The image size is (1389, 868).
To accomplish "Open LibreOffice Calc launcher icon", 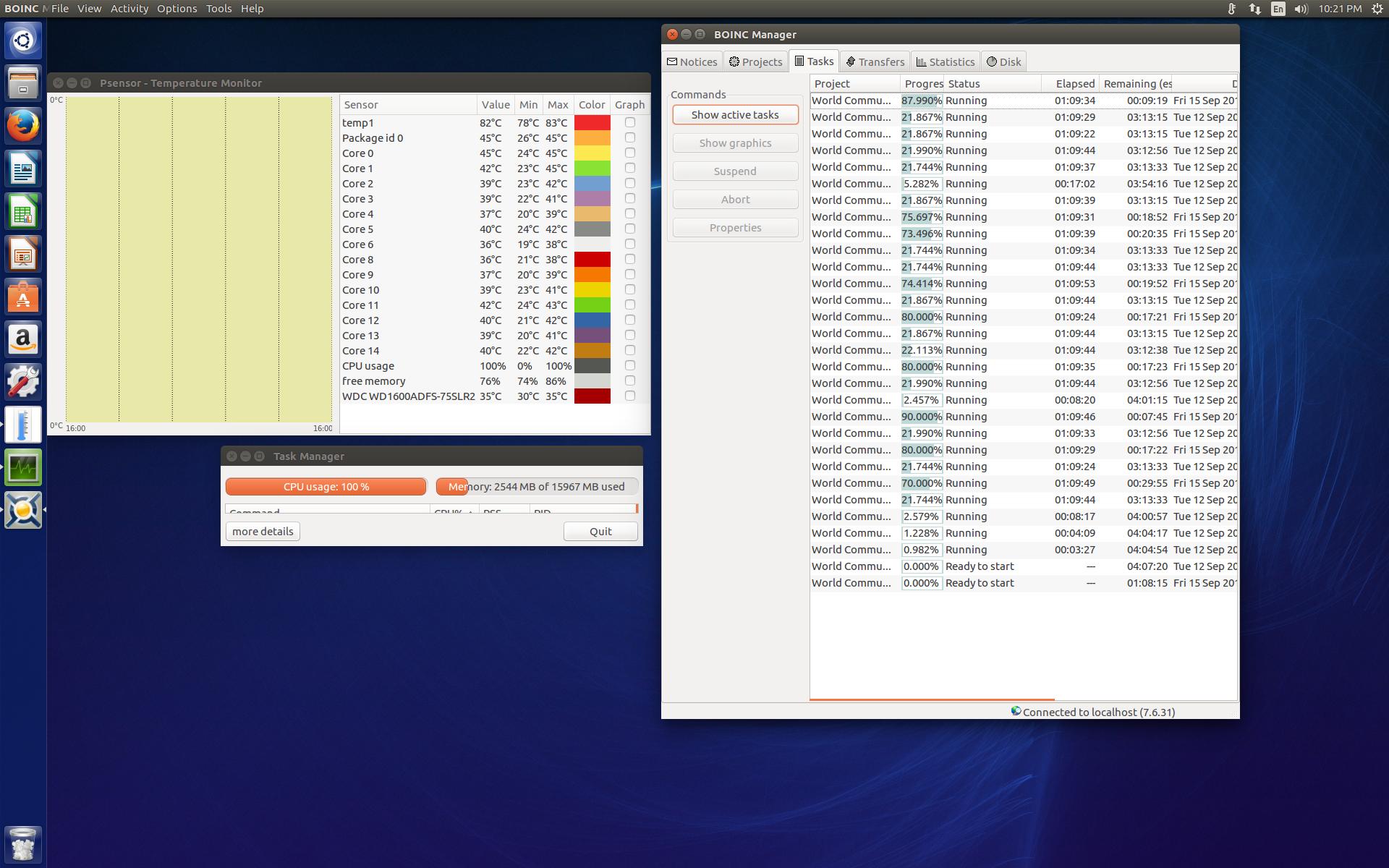I will 23,210.
